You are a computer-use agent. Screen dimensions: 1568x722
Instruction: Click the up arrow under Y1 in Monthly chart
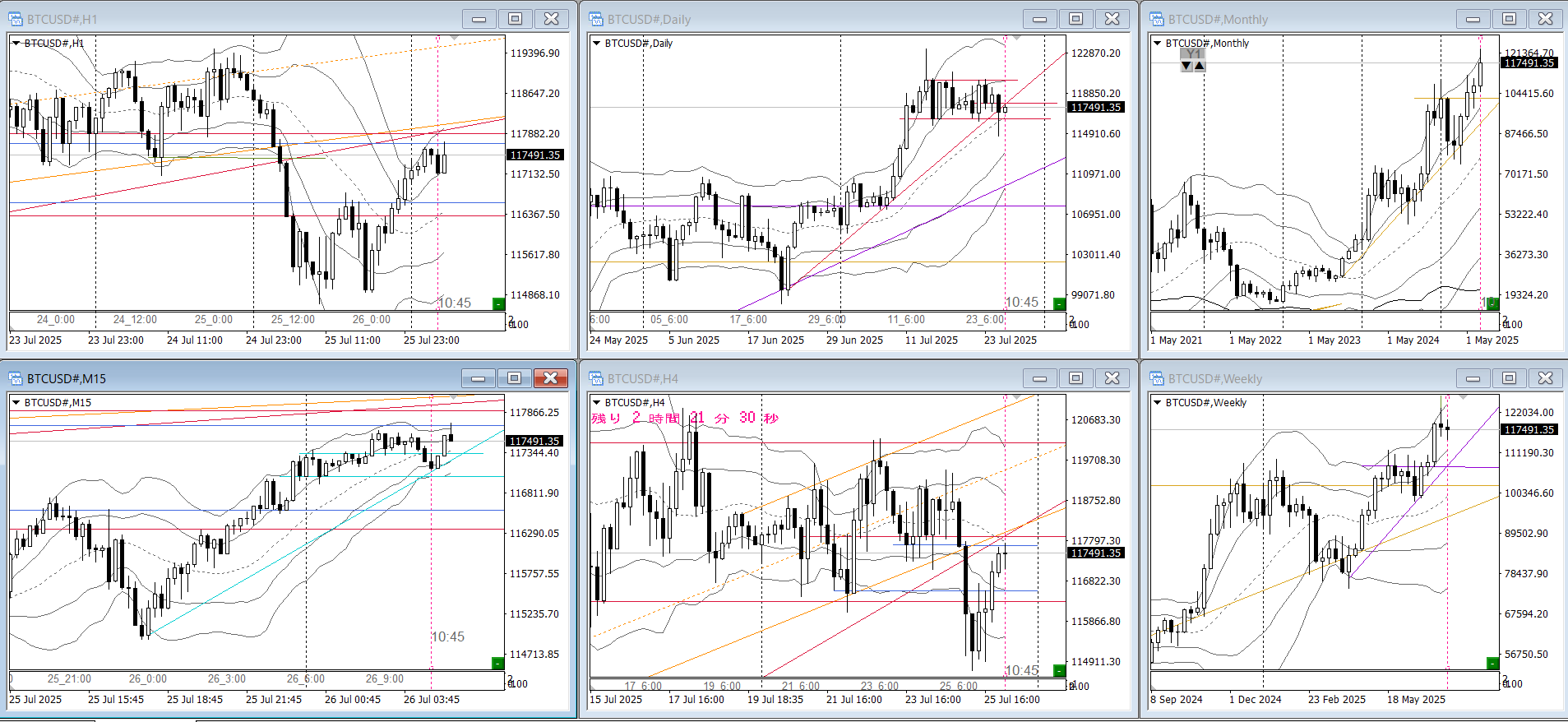(x=1200, y=66)
